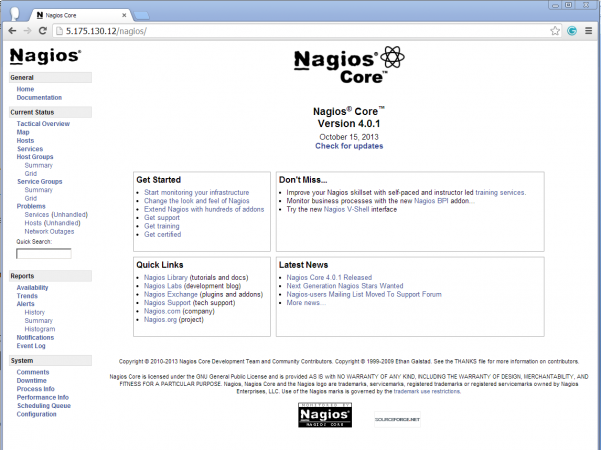Select the Nagios Core browser tab
Image resolution: width=601 pixels, height=450 pixels.
click(x=80, y=15)
